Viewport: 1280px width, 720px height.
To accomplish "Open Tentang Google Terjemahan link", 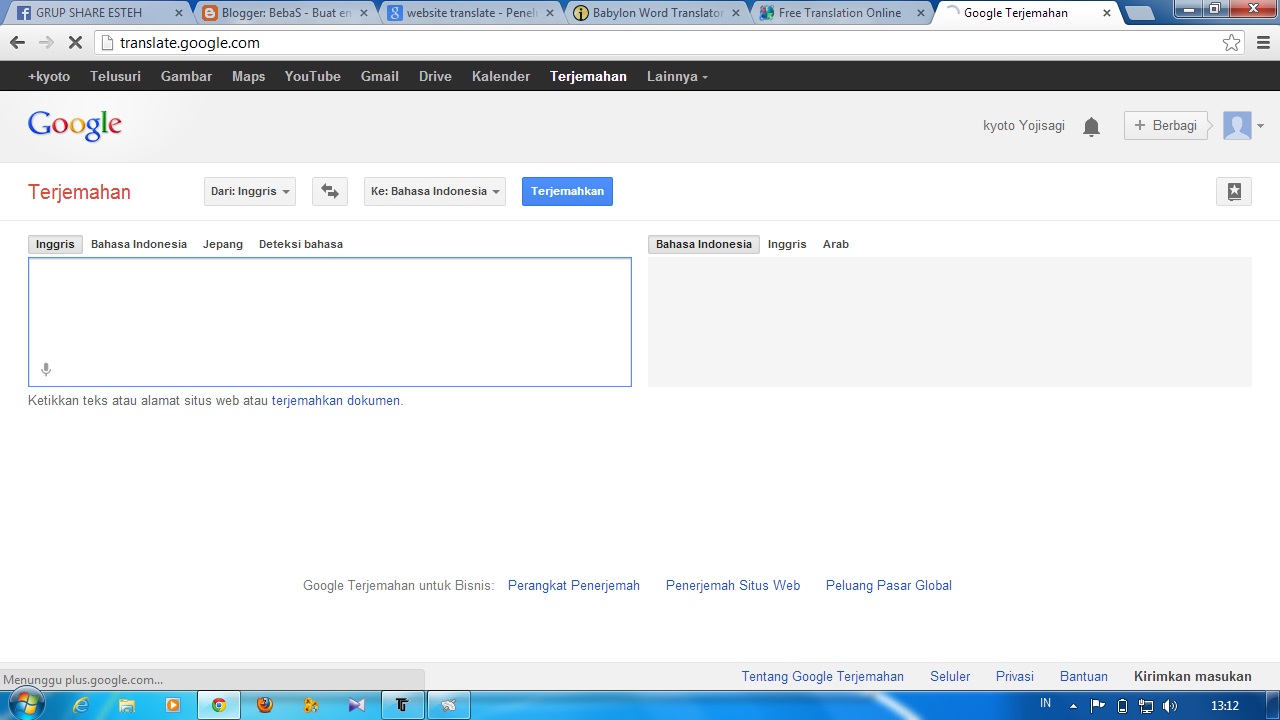I will pyautogui.click(x=823, y=676).
